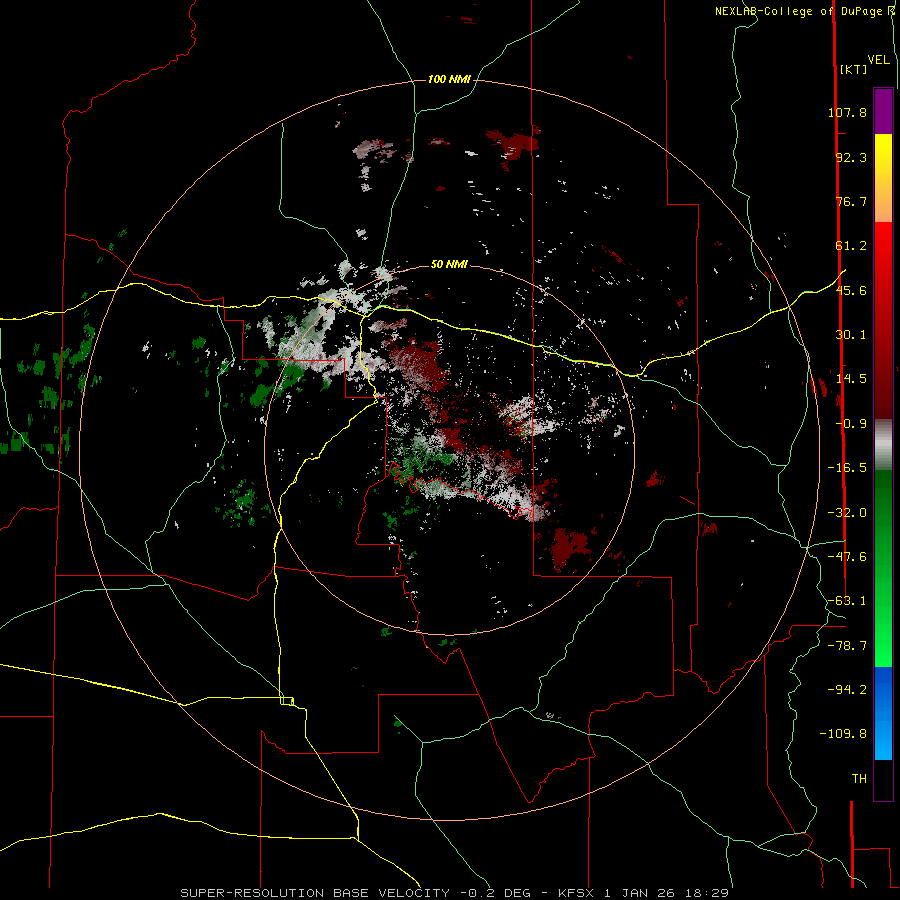This screenshot has width=900, height=900.
Task: Click the -109.8 value on velocity scale
Action: pyautogui.click(x=844, y=734)
